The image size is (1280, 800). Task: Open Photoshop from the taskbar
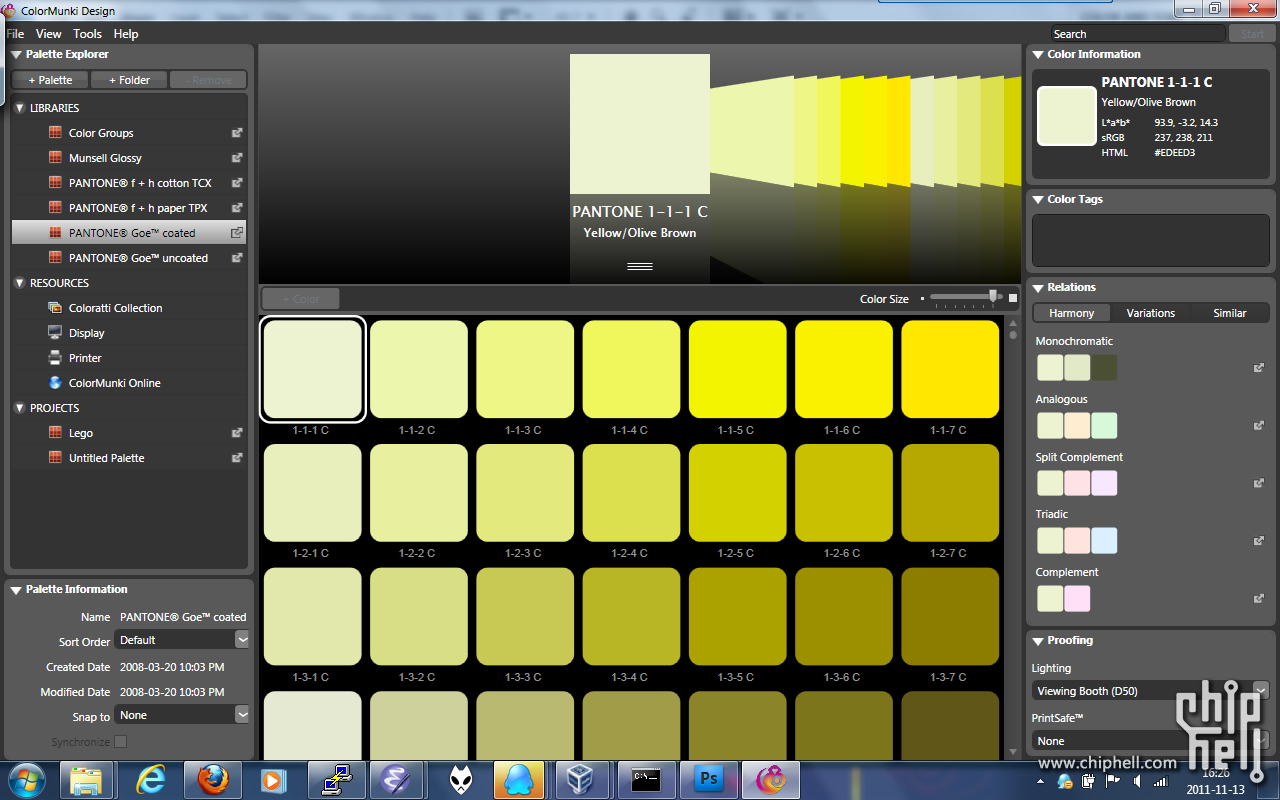(x=709, y=779)
